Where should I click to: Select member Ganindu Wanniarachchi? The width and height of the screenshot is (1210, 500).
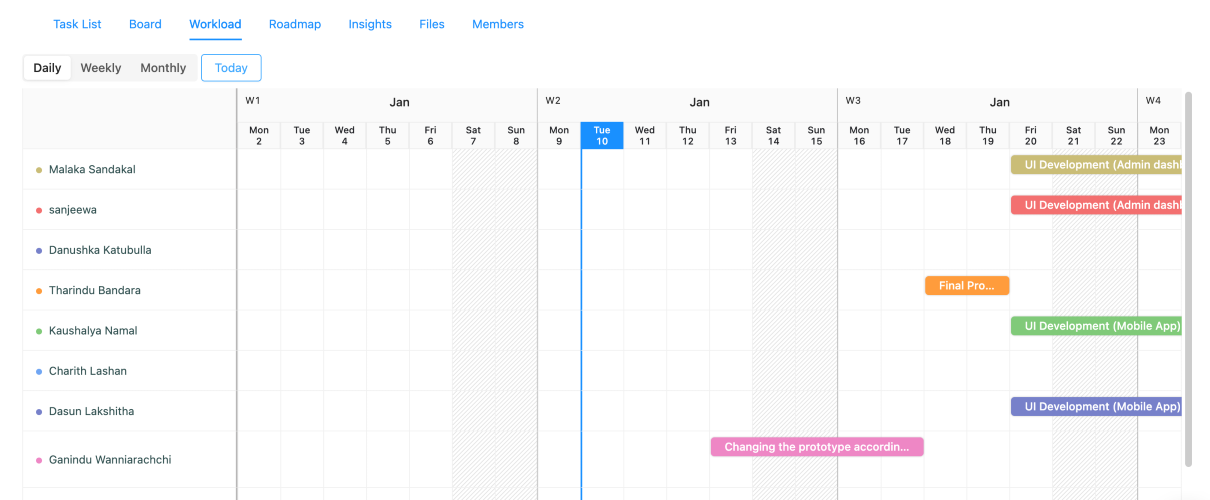click(110, 460)
